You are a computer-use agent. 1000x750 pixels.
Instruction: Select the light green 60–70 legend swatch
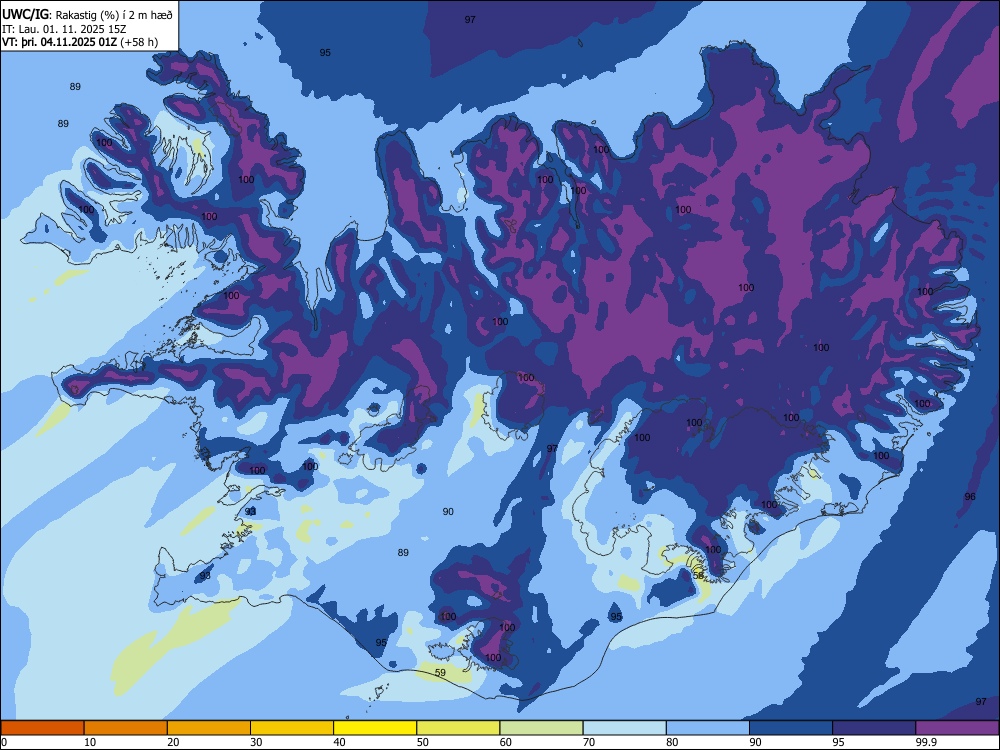point(541,728)
